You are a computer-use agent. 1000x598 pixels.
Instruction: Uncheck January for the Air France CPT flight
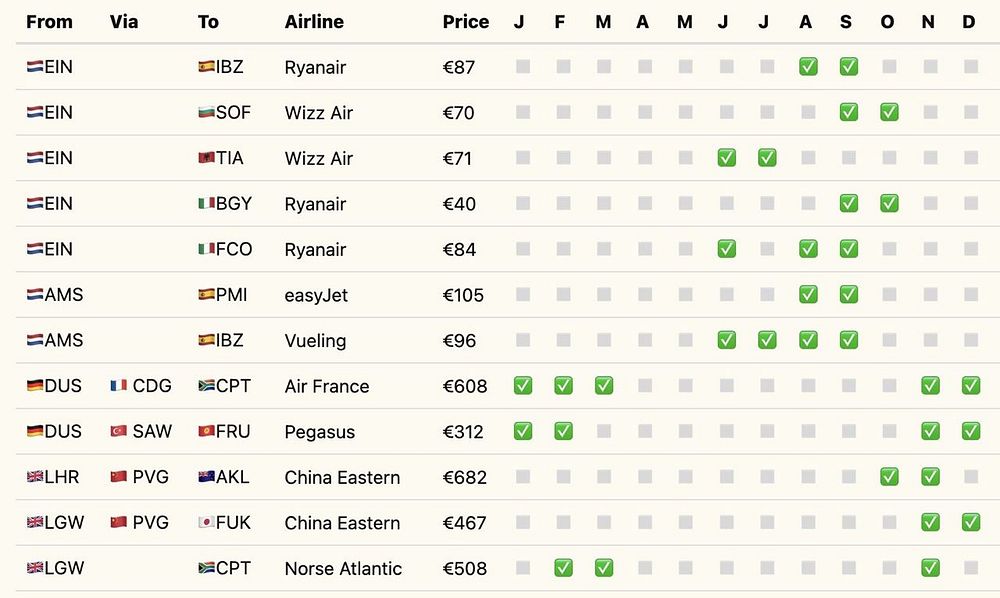point(523,386)
